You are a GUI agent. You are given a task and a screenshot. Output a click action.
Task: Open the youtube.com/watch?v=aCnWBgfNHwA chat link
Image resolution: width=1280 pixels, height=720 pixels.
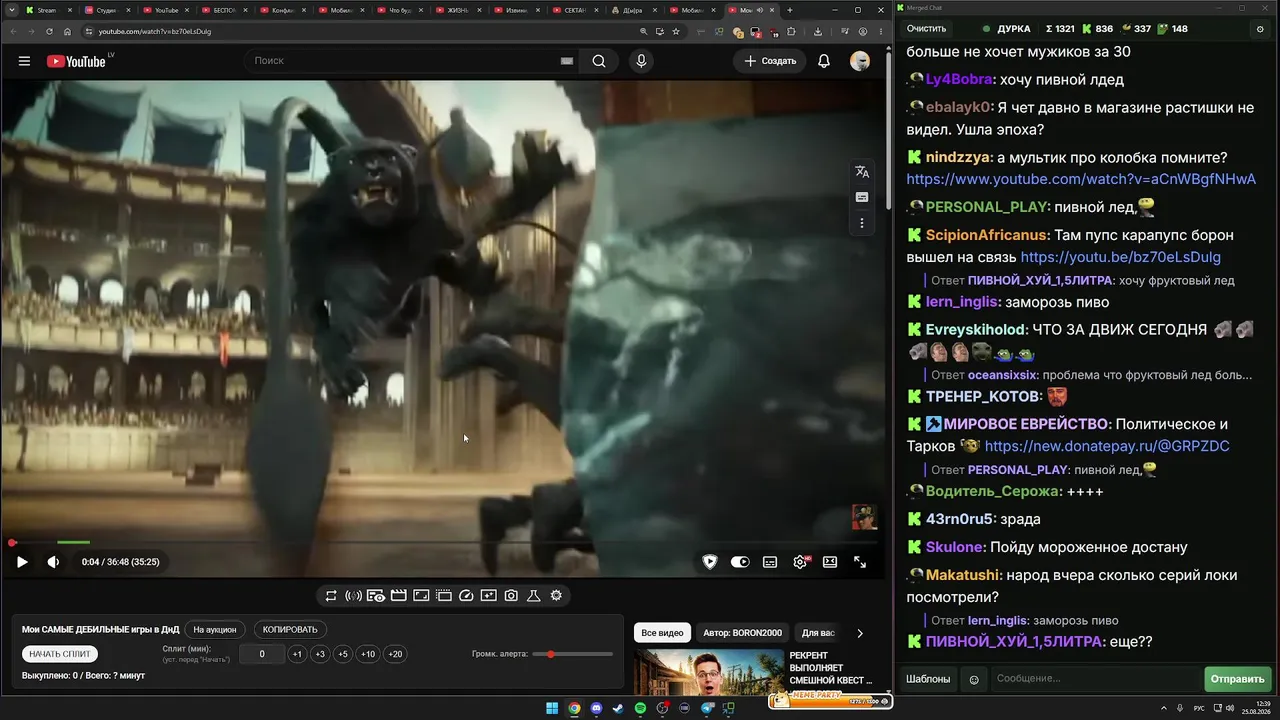[1081, 180]
